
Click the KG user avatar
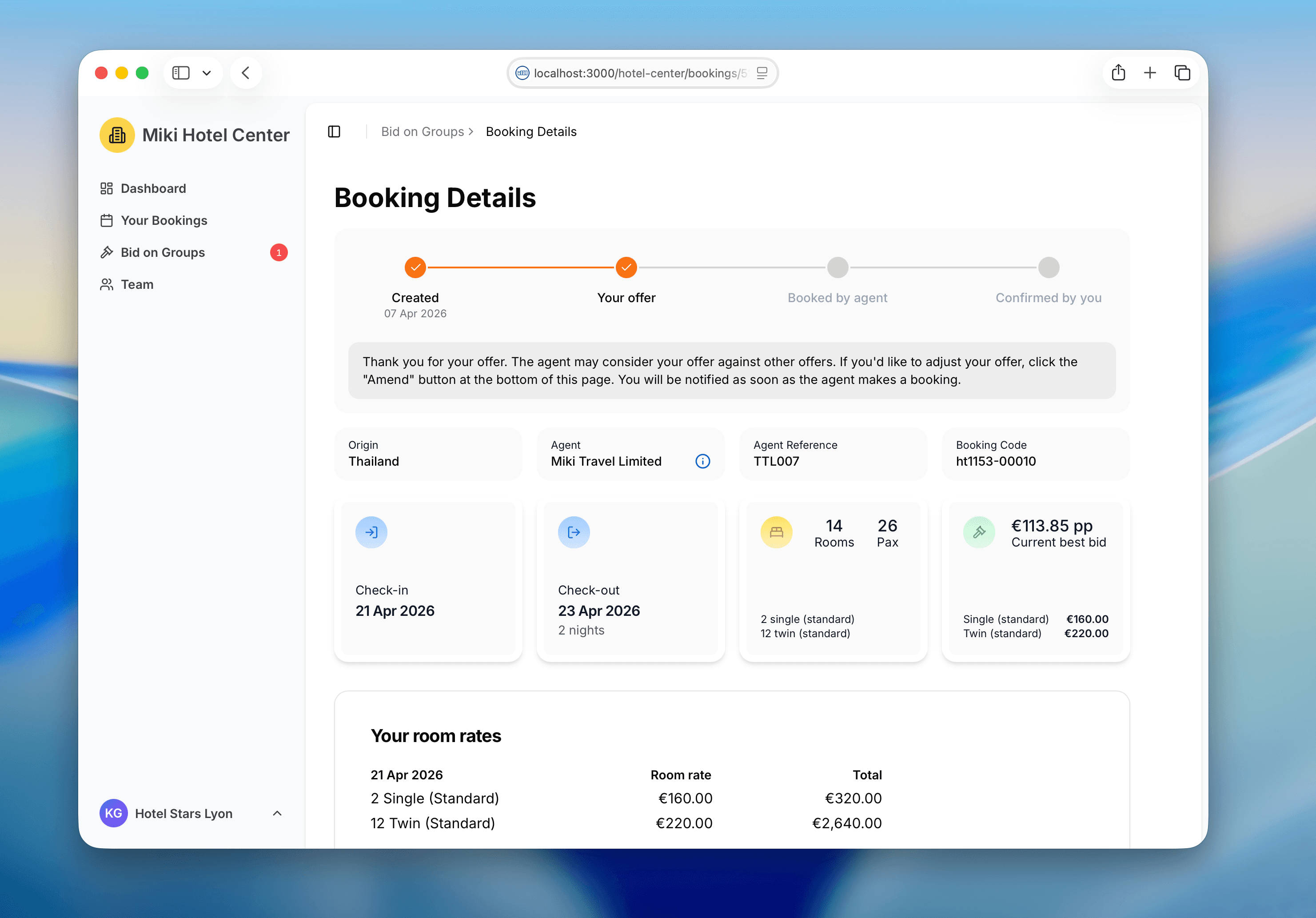tap(113, 813)
